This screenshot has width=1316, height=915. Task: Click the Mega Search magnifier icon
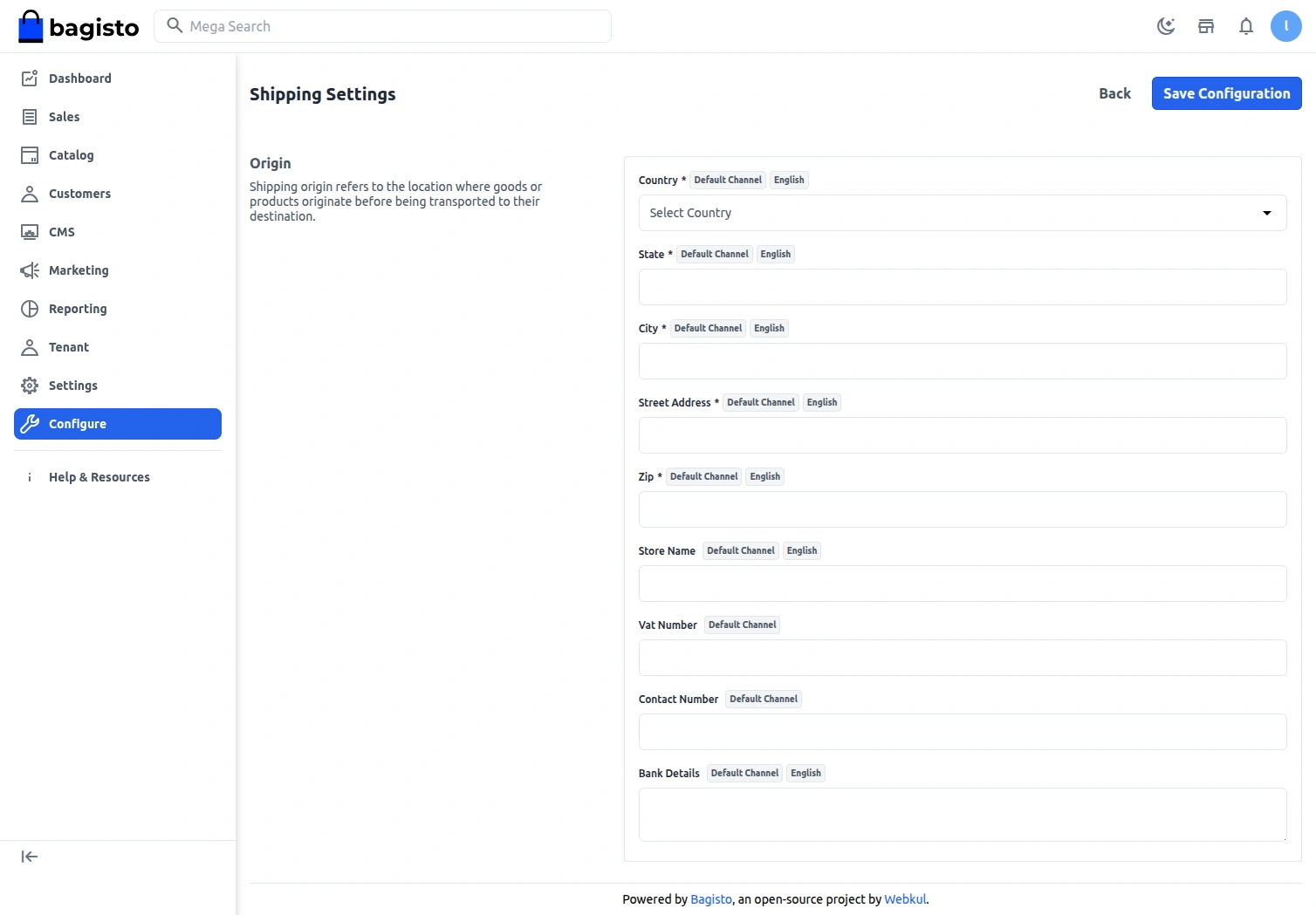[175, 25]
